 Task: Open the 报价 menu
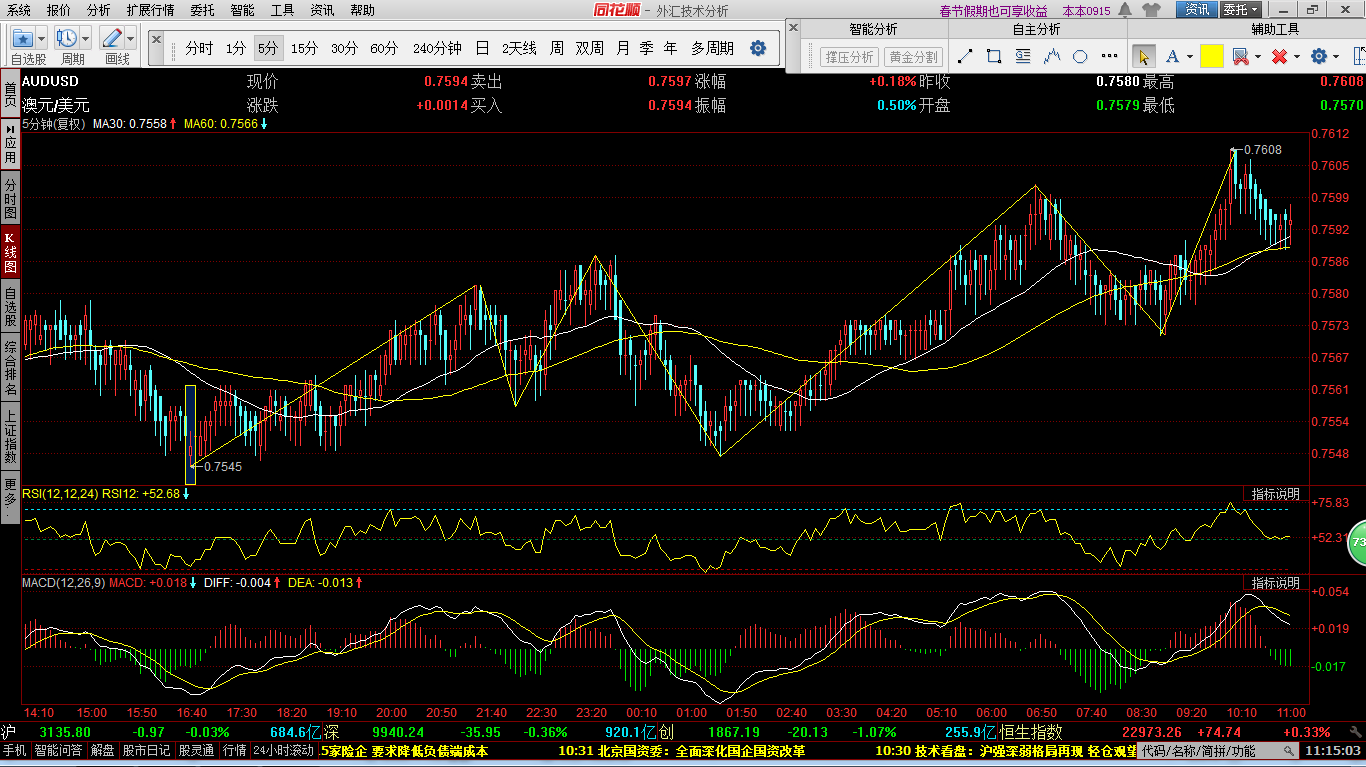click(59, 10)
